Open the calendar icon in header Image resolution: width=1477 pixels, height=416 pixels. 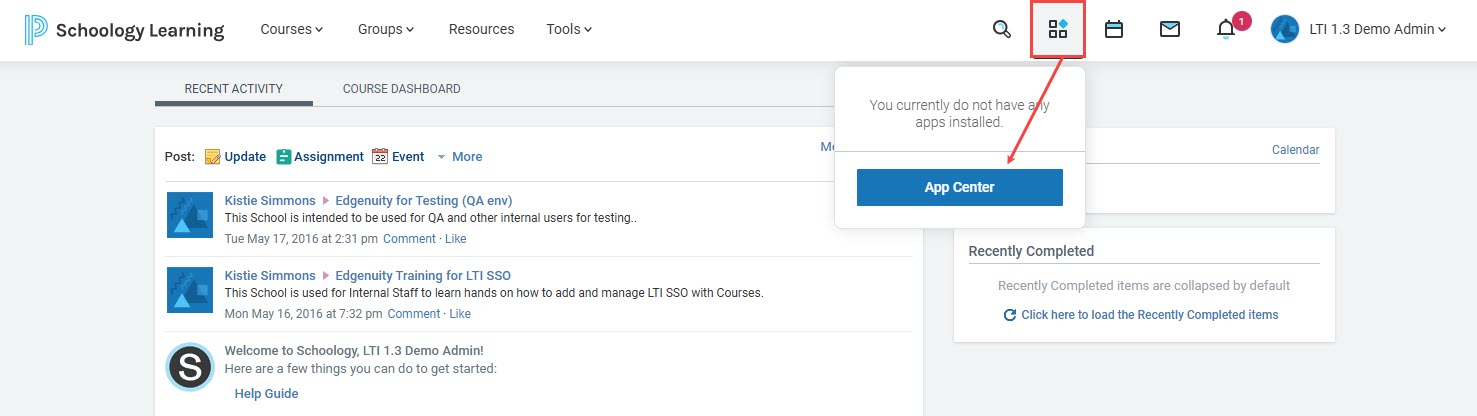click(1114, 30)
